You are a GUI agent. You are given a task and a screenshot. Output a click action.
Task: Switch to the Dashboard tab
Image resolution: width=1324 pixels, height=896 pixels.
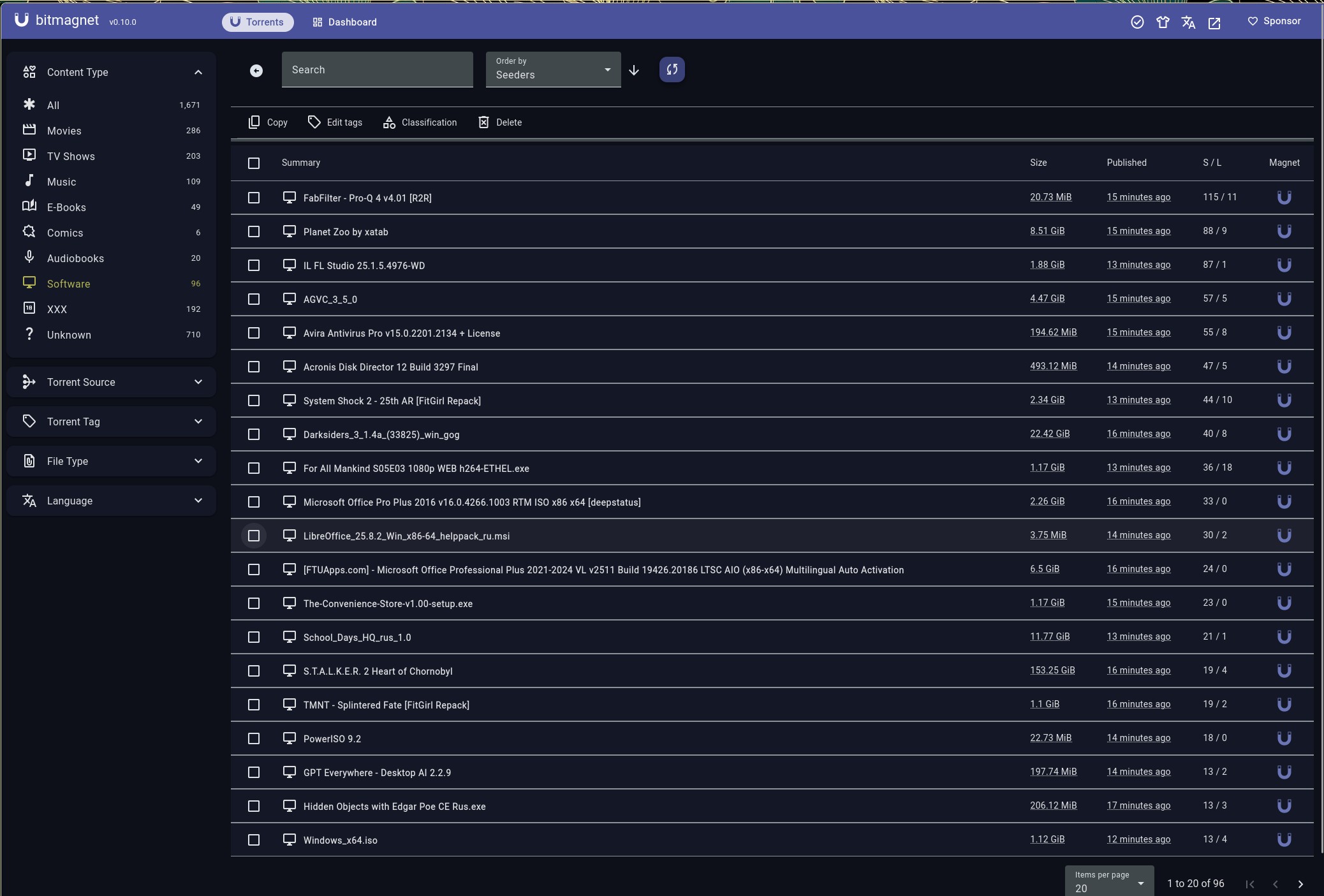click(x=344, y=22)
